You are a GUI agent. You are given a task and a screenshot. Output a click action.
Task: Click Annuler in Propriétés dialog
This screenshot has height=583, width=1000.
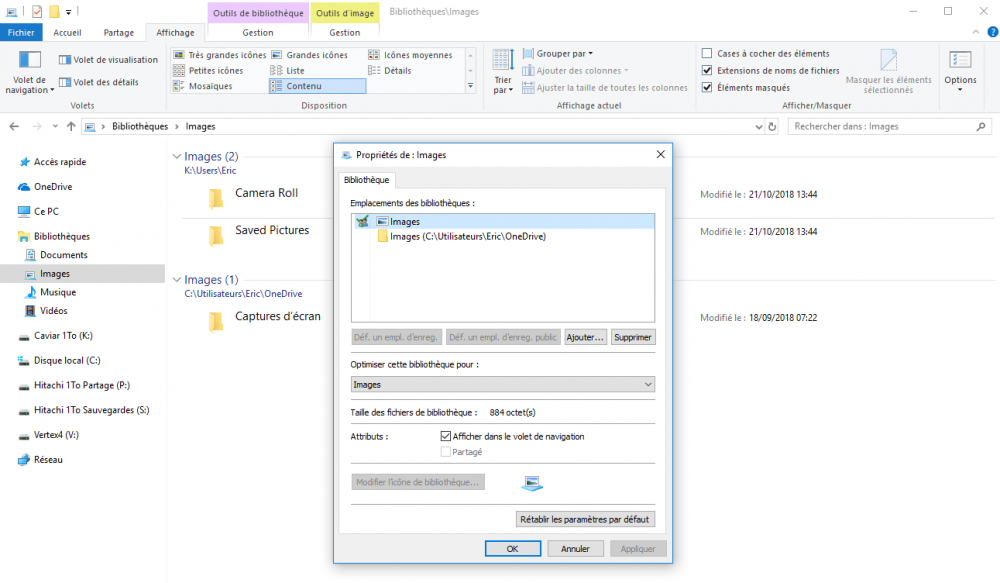(x=575, y=549)
